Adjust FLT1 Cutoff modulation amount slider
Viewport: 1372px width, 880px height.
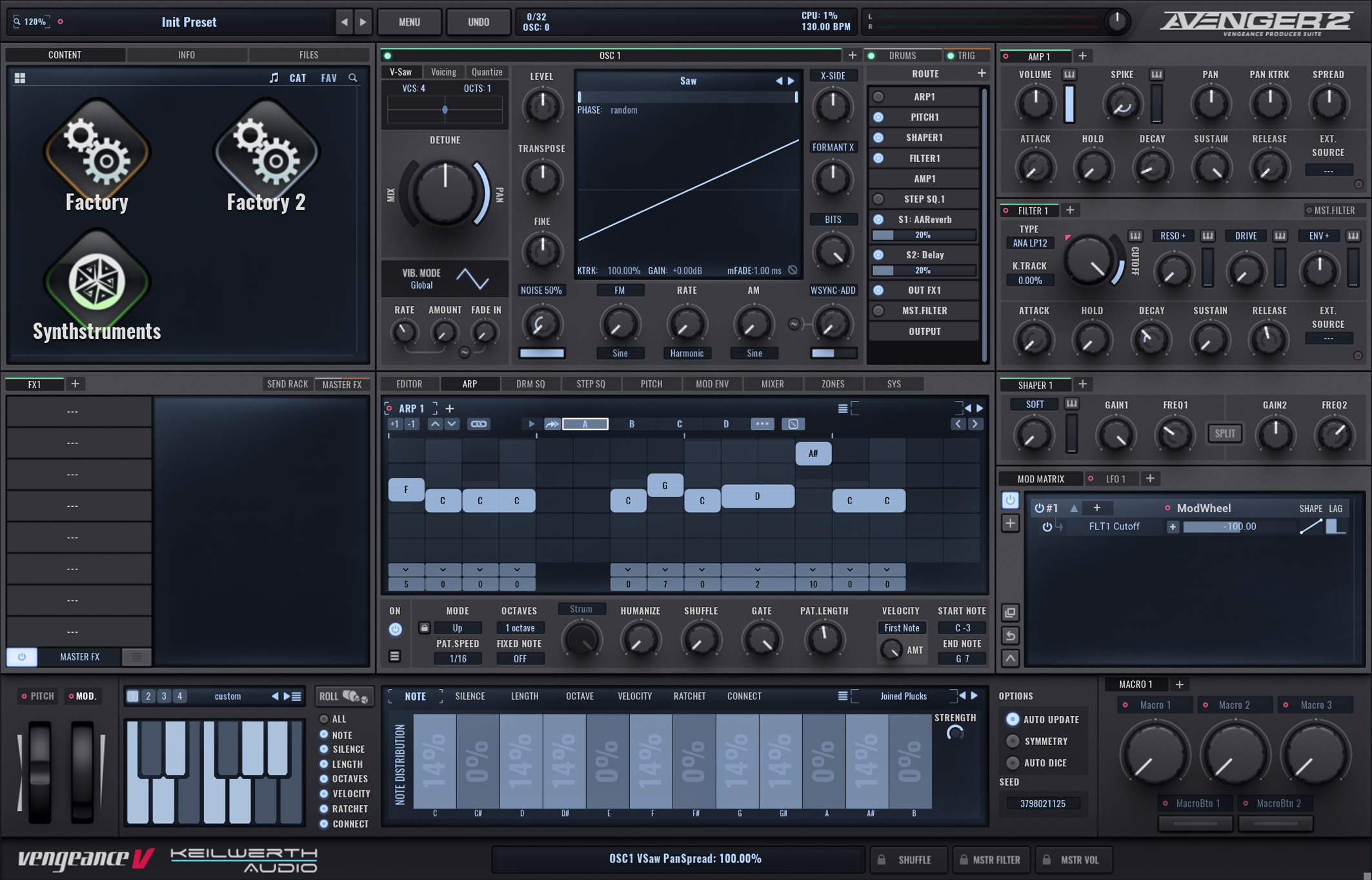pos(1238,527)
